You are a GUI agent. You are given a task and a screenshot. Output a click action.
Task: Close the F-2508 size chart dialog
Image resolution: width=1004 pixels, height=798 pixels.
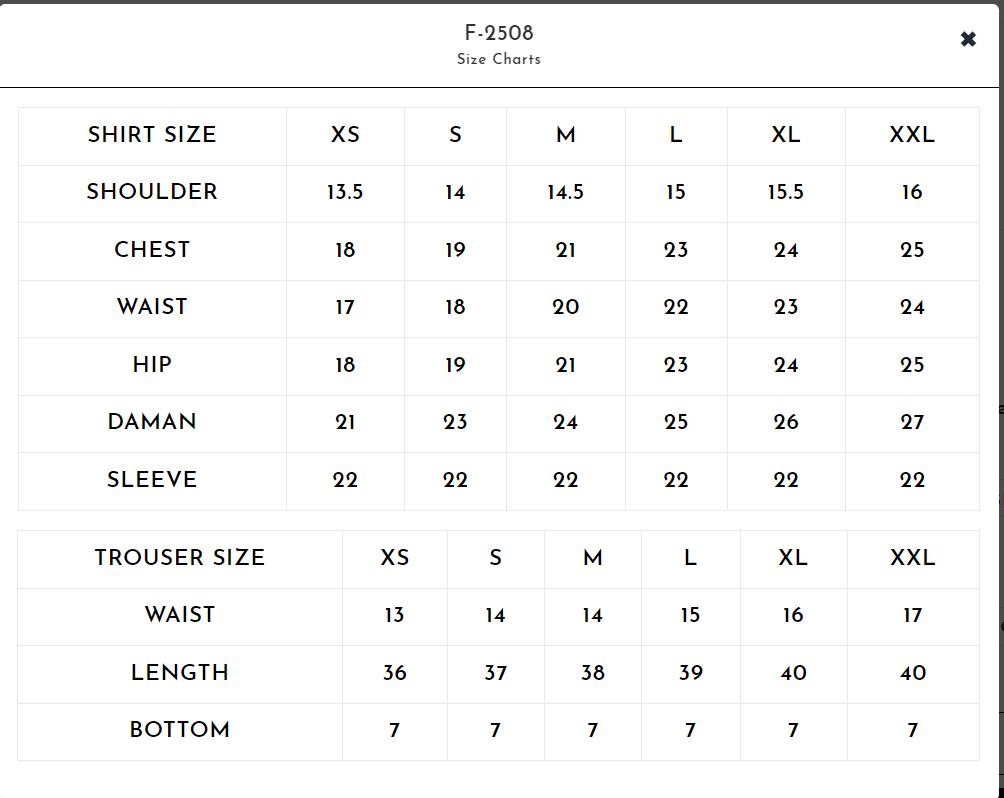pyautogui.click(x=968, y=40)
